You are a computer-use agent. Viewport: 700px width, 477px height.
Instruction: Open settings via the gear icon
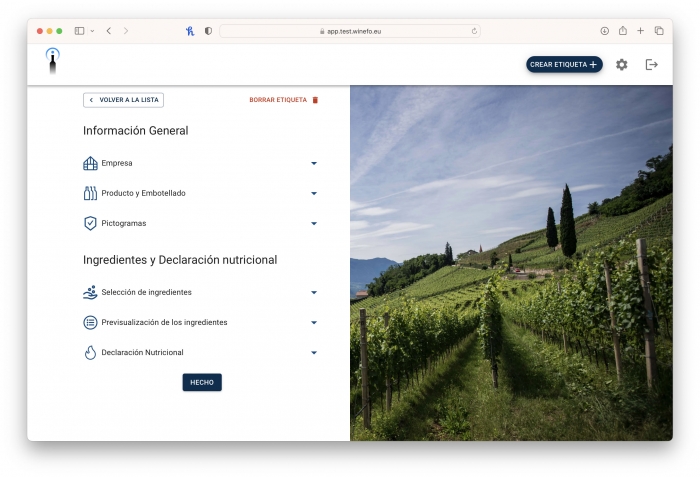622,64
